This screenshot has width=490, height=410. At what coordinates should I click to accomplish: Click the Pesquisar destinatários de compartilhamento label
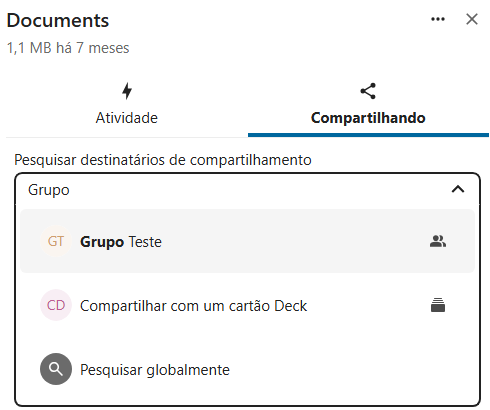[x=163, y=160]
